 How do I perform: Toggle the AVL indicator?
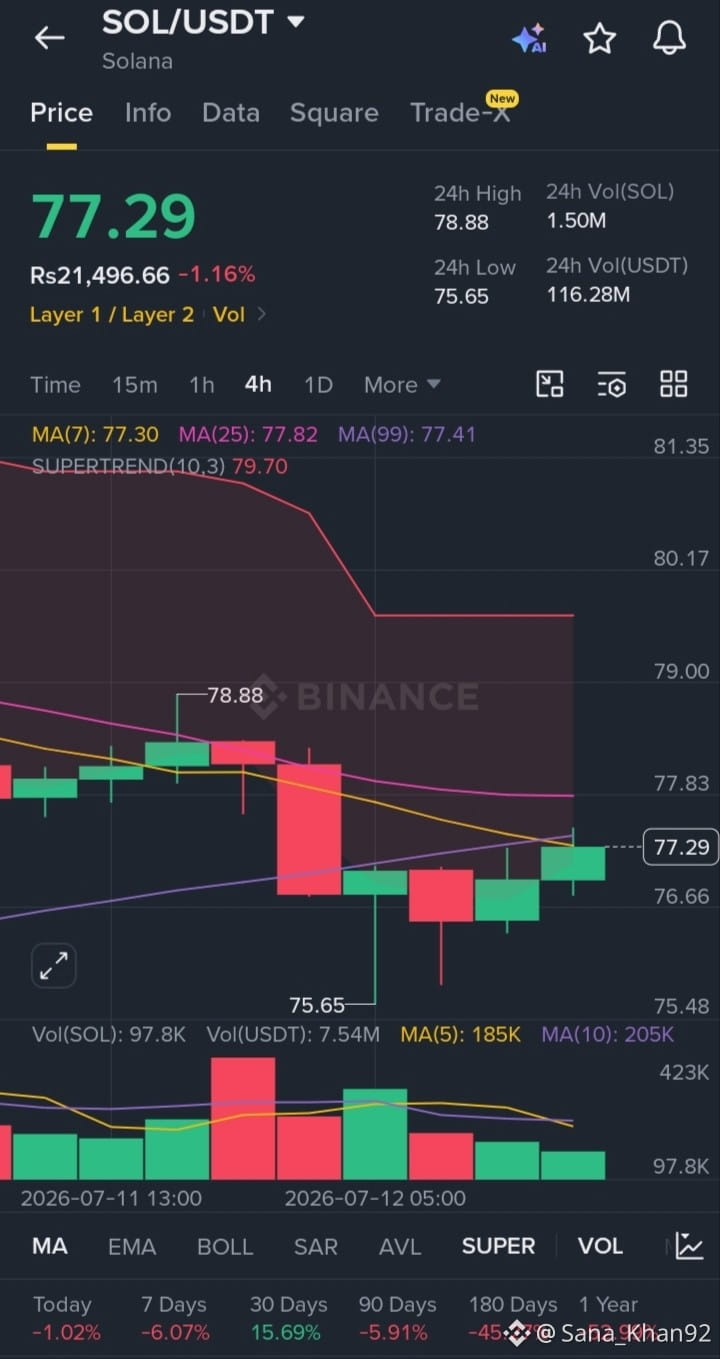400,1246
